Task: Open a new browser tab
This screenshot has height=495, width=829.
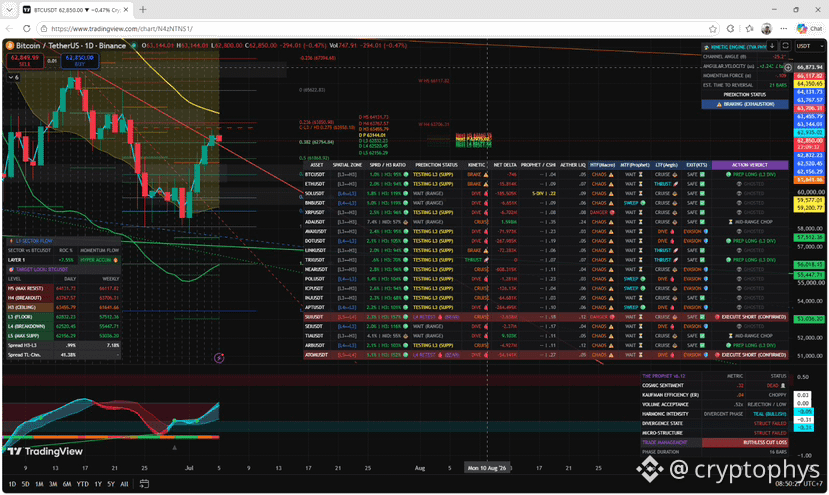Action: click(143, 10)
